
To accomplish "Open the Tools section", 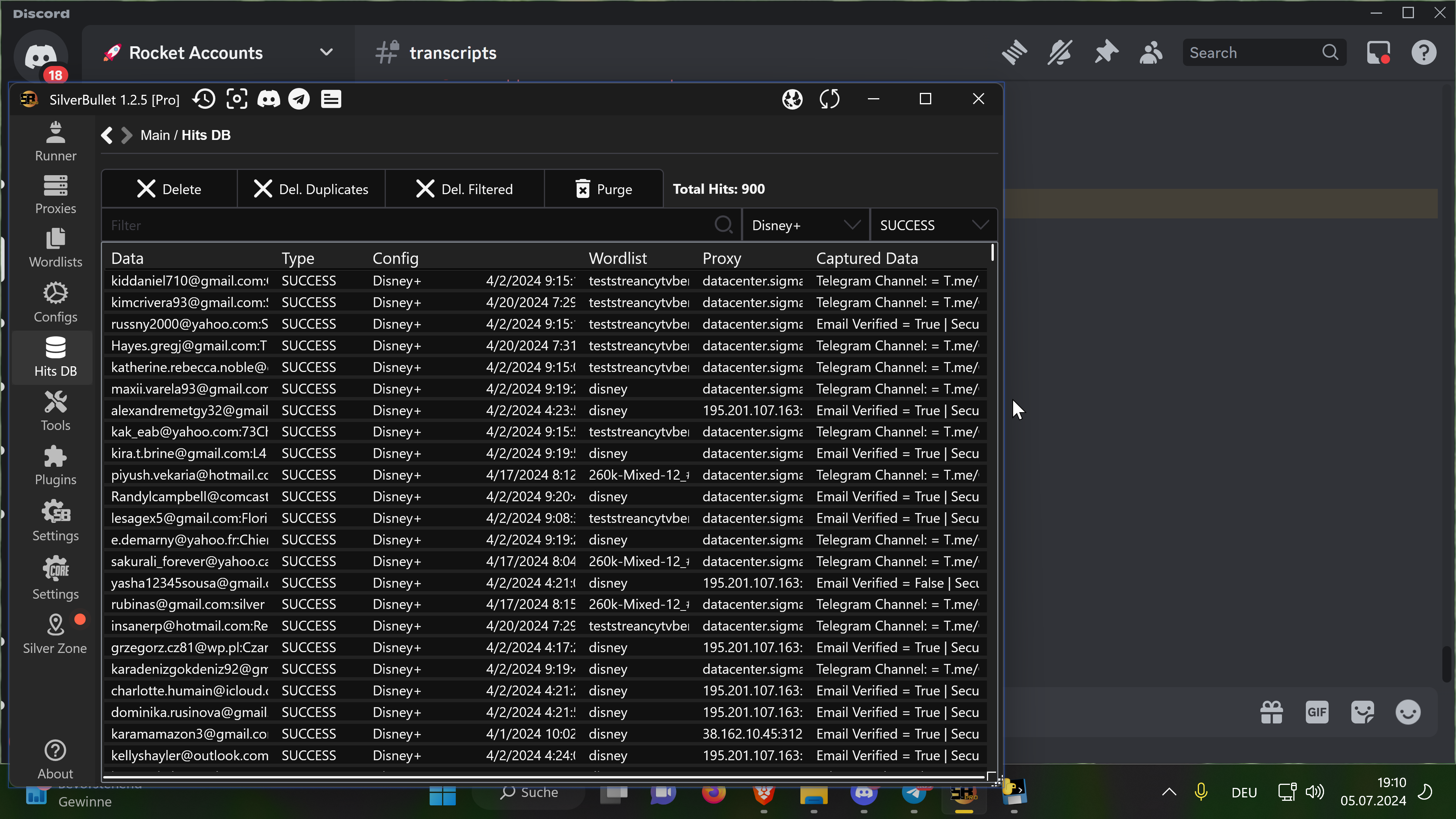I will point(55,411).
